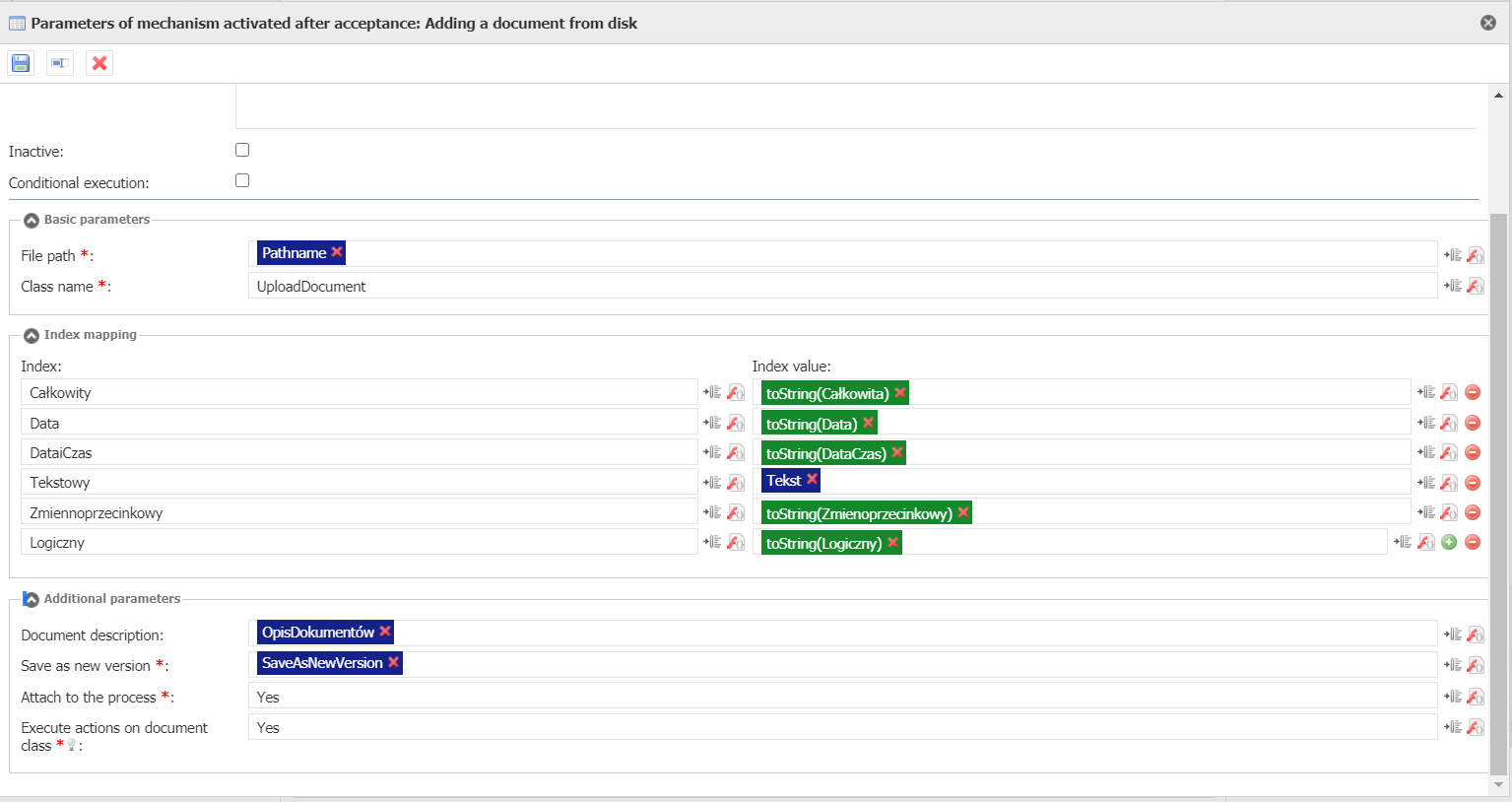1512x802 pixels.
Task: Remove the Pathname variable tag
Action: click(x=337, y=252)
